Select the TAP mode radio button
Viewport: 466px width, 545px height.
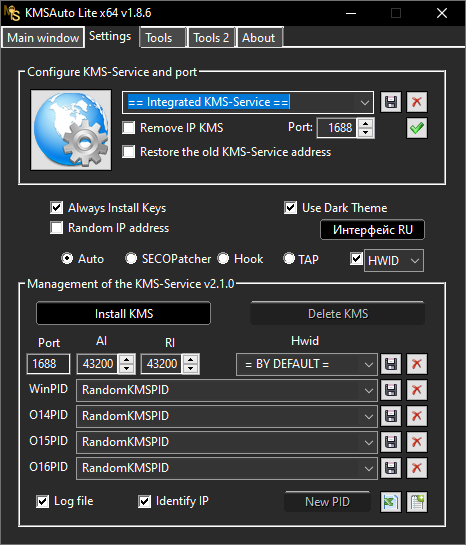coord(289,258)
